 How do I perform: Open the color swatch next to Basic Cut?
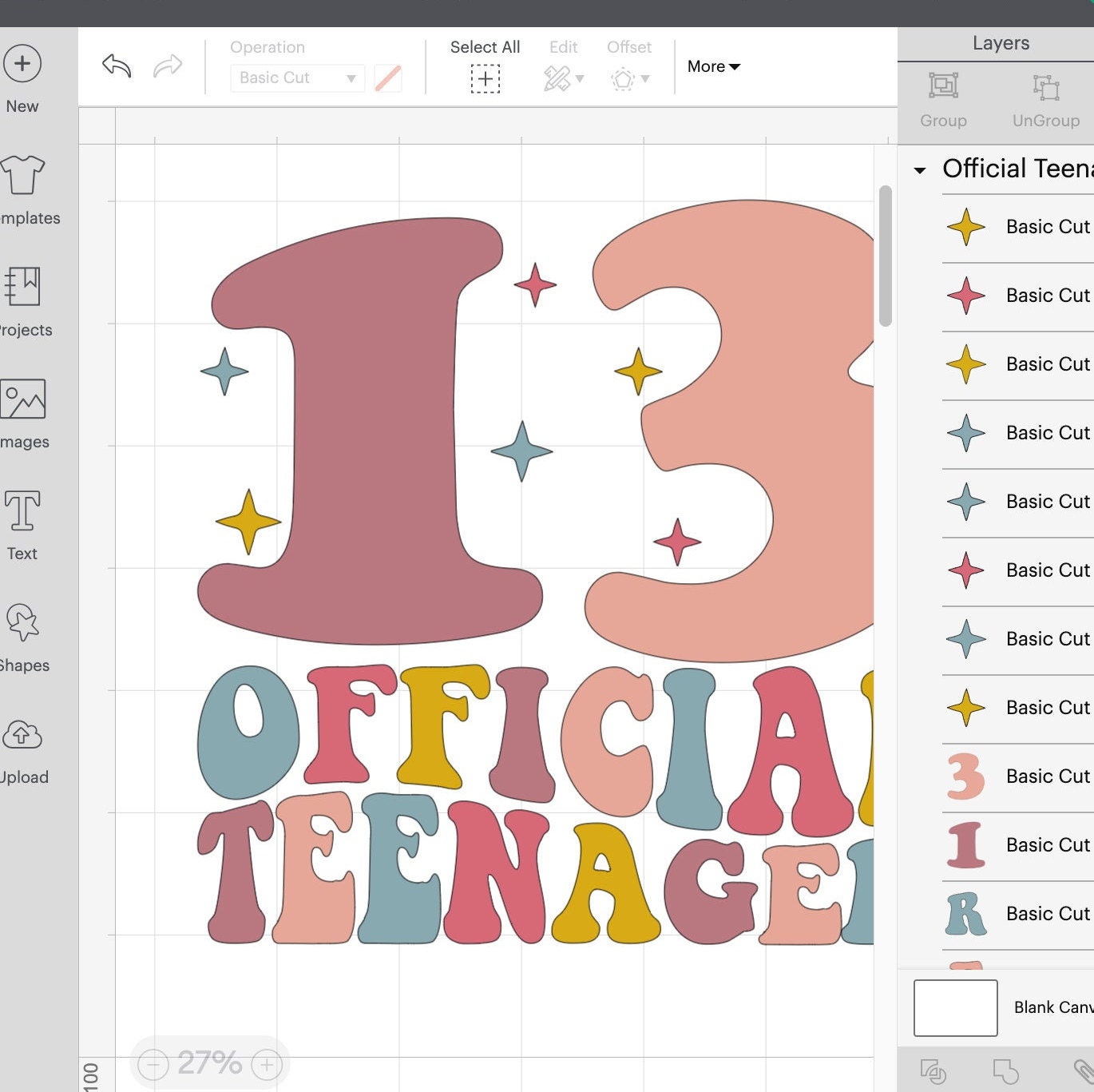point(388,77)
